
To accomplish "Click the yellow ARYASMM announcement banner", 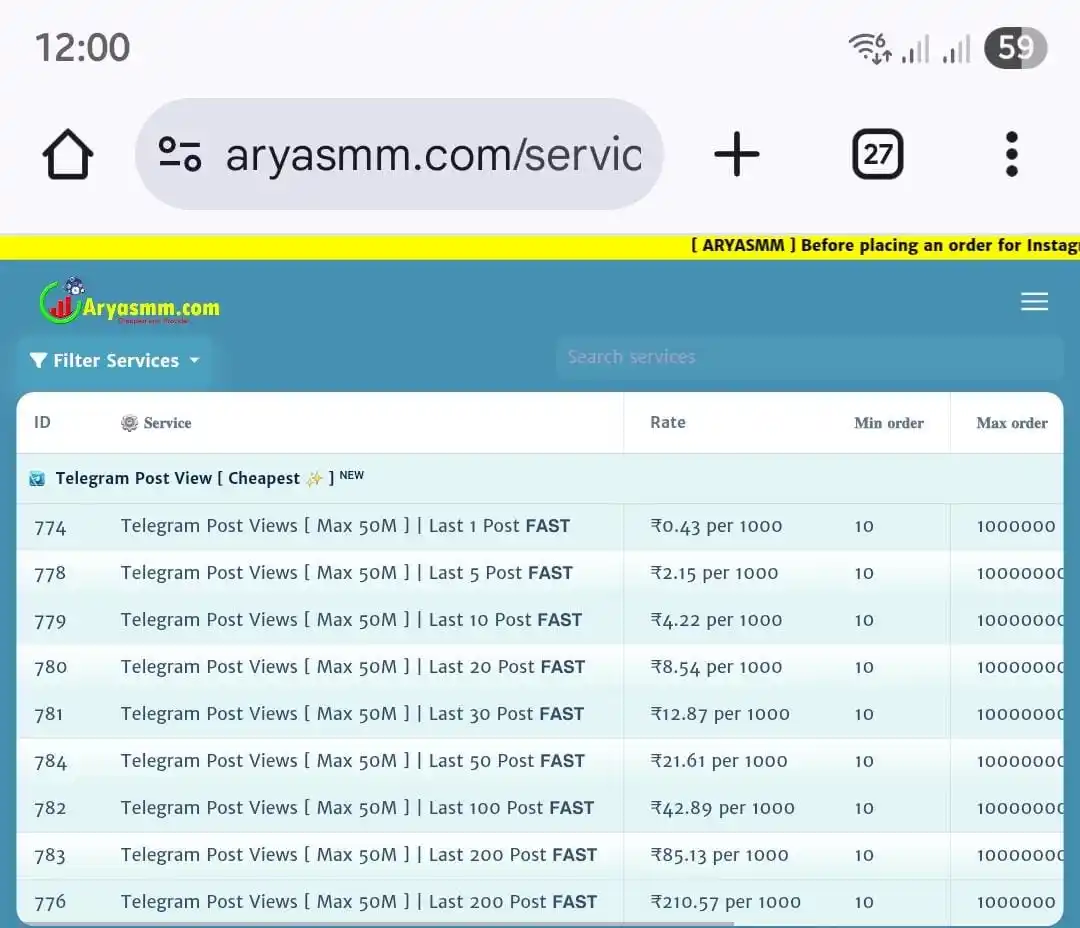I will (x=540, y=246).
